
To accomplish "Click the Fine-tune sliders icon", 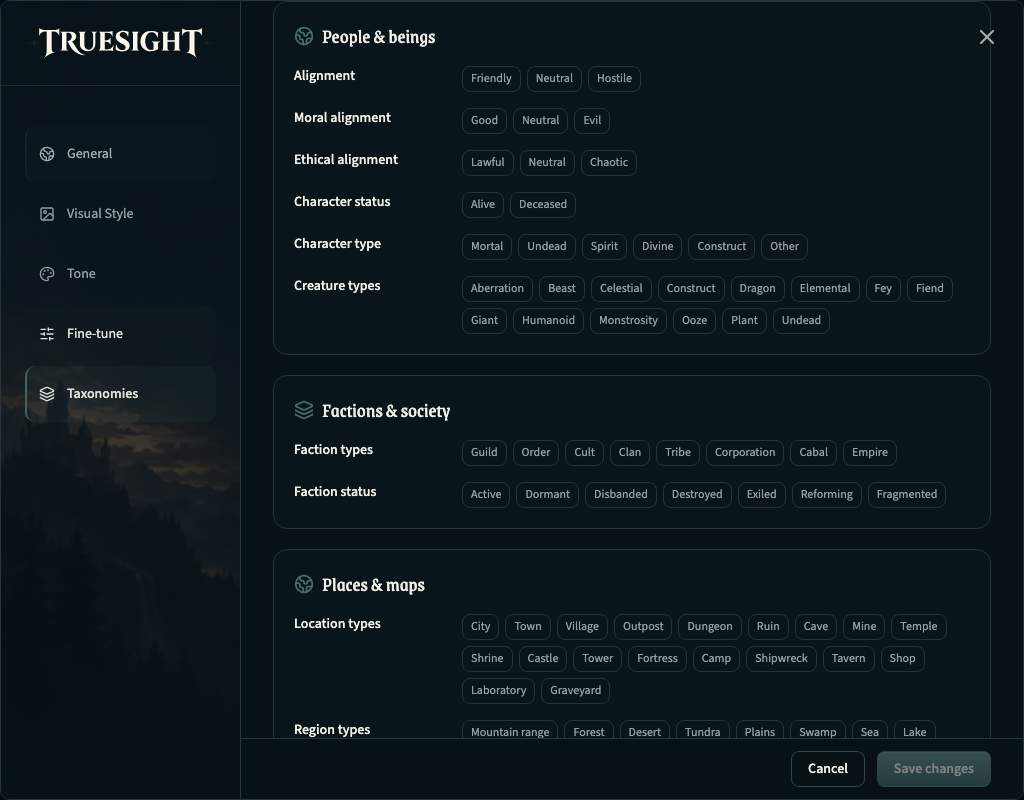I will pyautogui.click(x=47, y=334).
